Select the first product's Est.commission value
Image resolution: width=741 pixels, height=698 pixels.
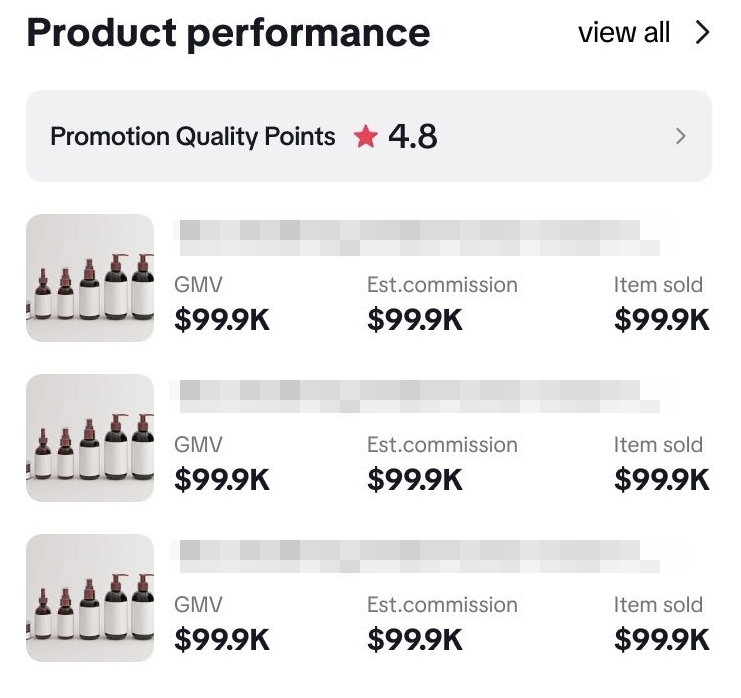pos(415,320)
